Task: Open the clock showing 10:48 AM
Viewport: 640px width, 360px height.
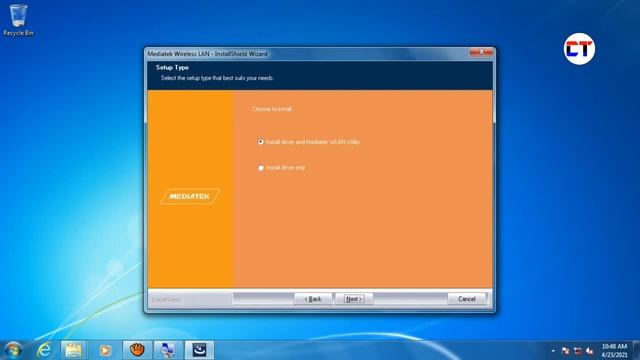Action: click(x=614, y=350)
